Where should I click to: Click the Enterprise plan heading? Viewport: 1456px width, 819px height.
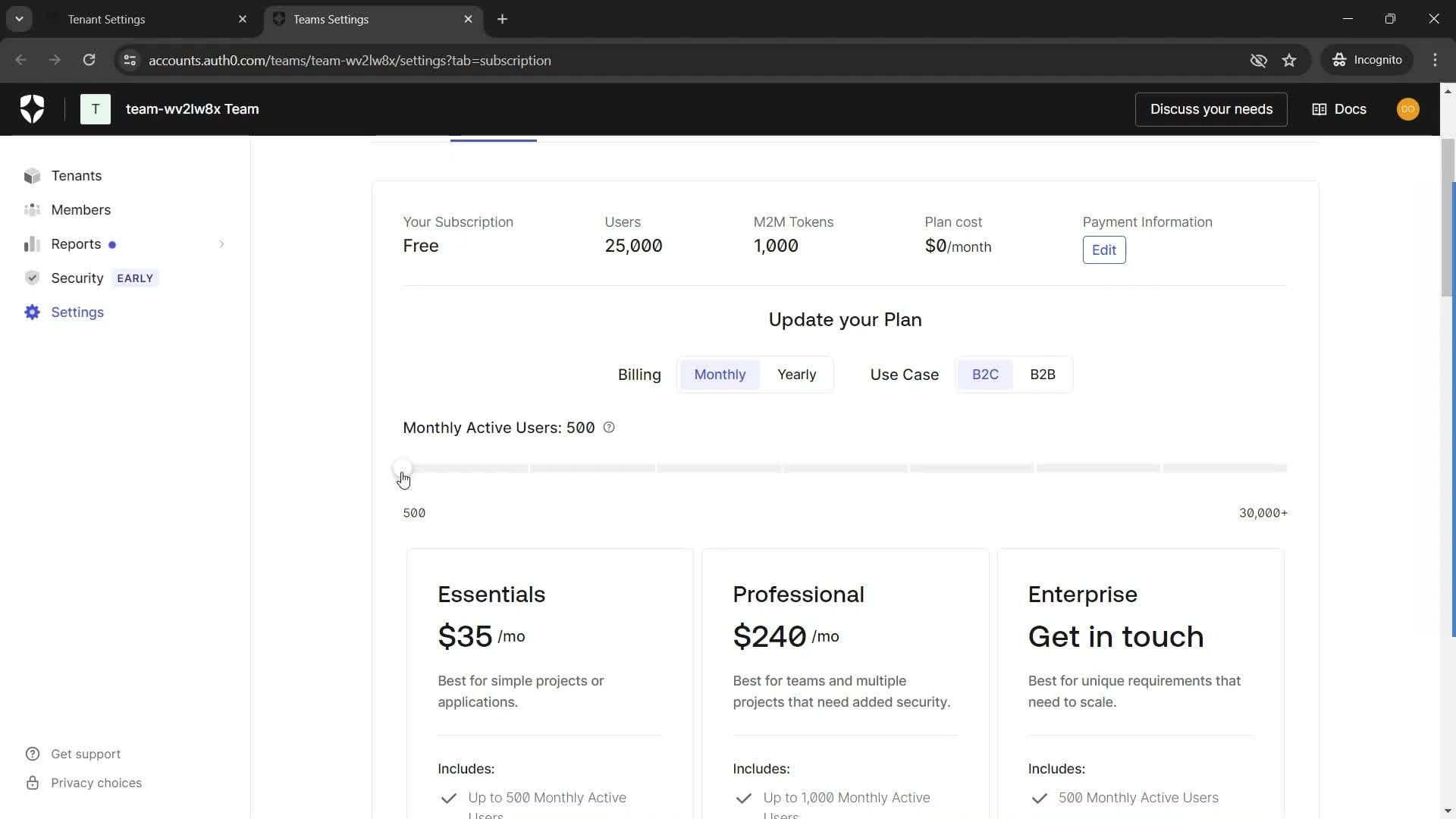(x=1082, y=595)
